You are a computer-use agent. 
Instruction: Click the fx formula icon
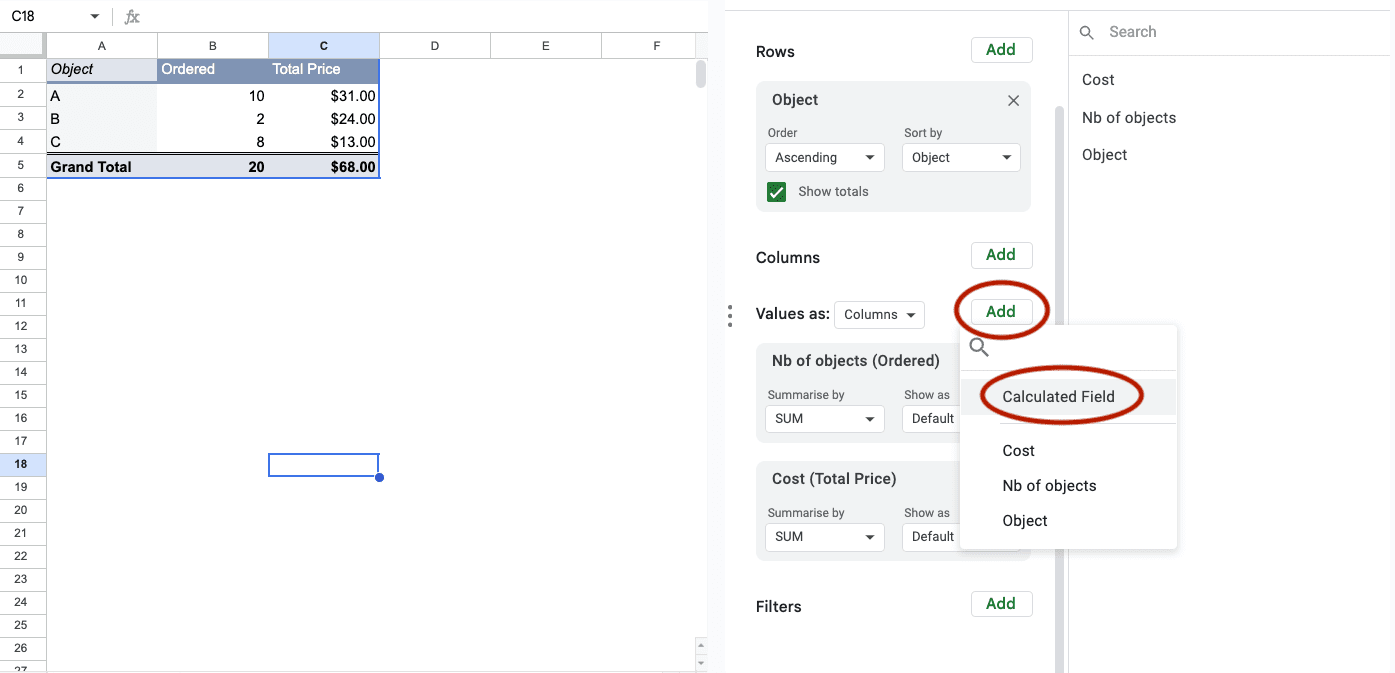130,17
